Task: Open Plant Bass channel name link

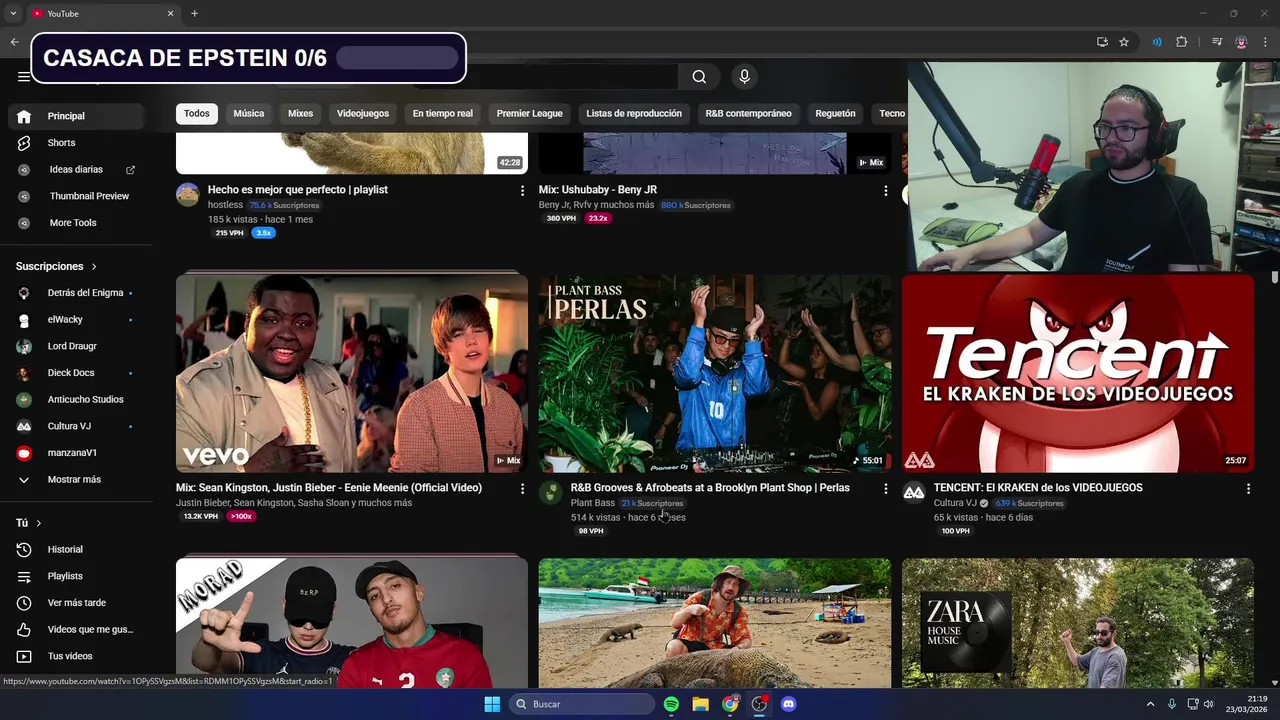Action: [593, 503]
